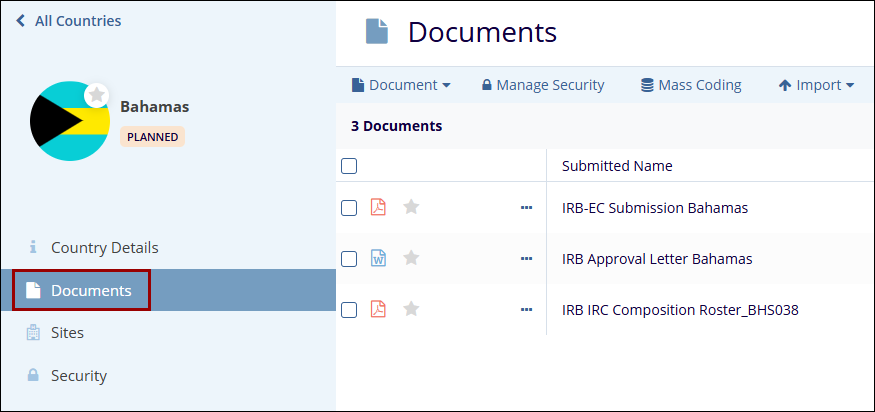Click the Bahamas flag image
The height and width of the screenshot is (412, 875).
tap(66, 122)
